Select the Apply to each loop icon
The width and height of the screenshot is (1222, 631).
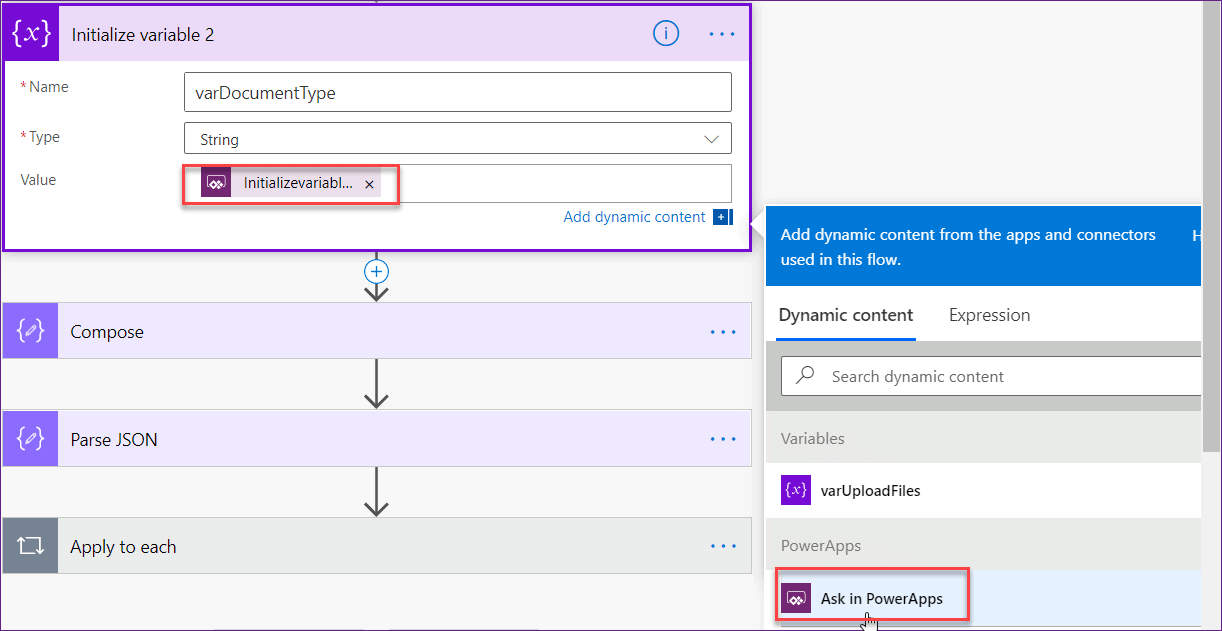[31, 546]
